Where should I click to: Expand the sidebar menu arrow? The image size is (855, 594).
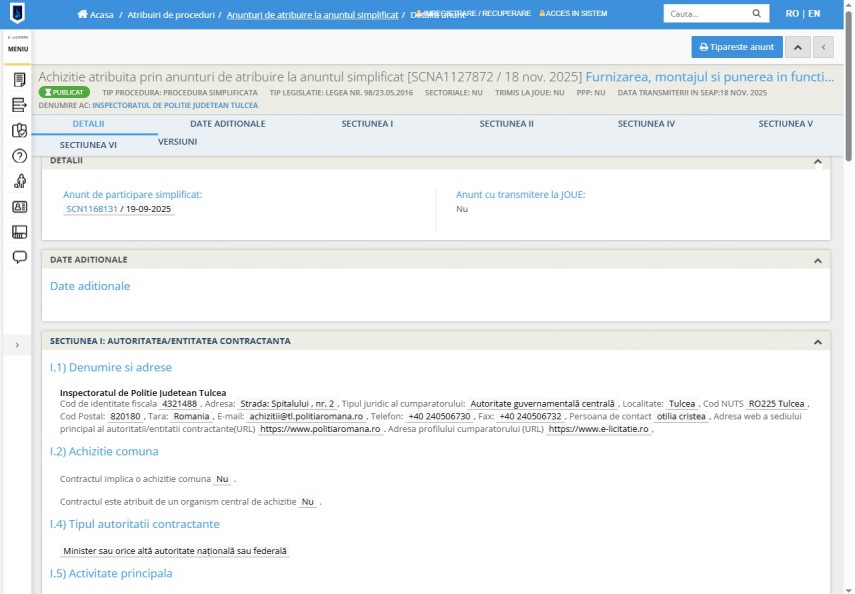[16, 345]
